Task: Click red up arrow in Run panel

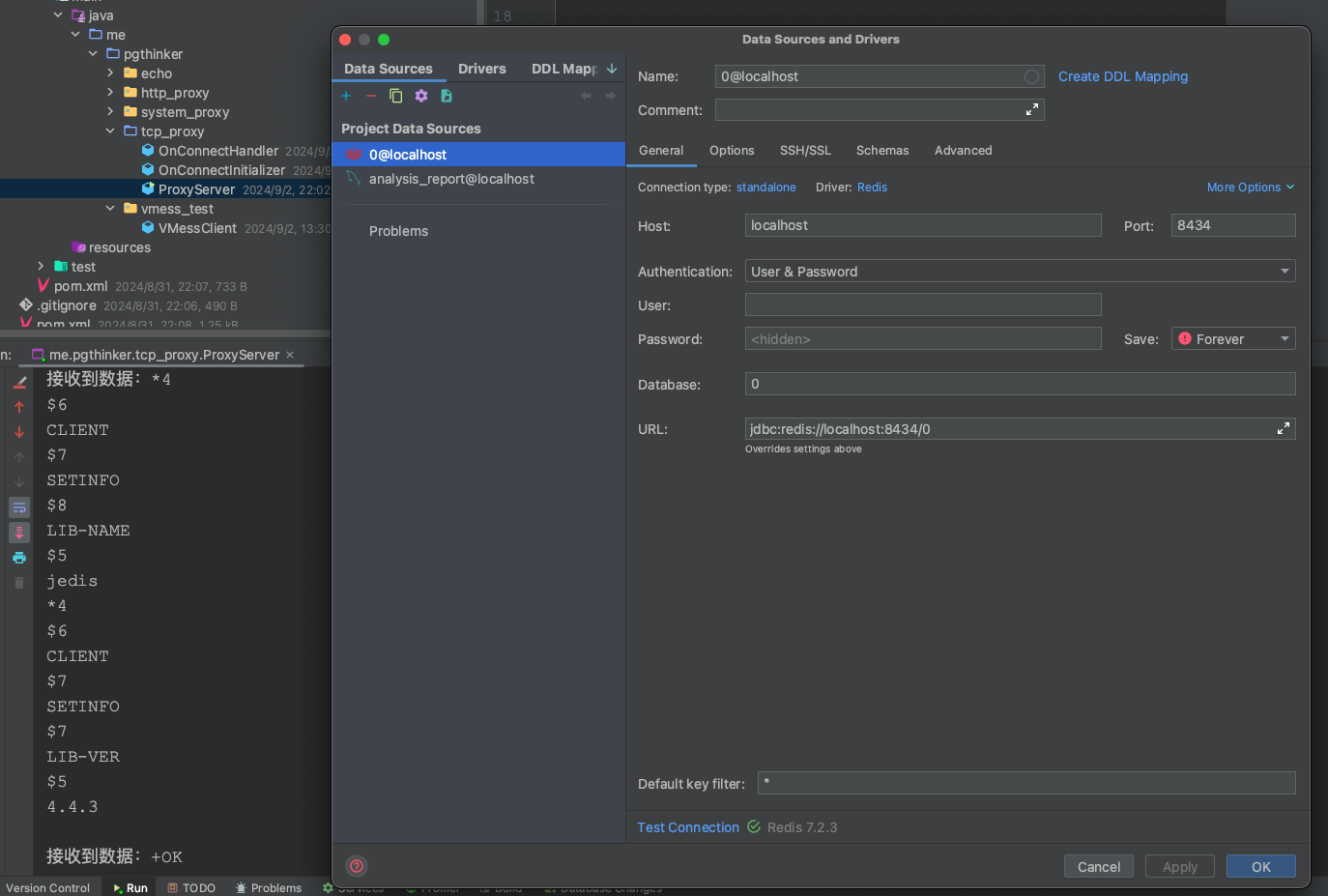Action: 19,407
